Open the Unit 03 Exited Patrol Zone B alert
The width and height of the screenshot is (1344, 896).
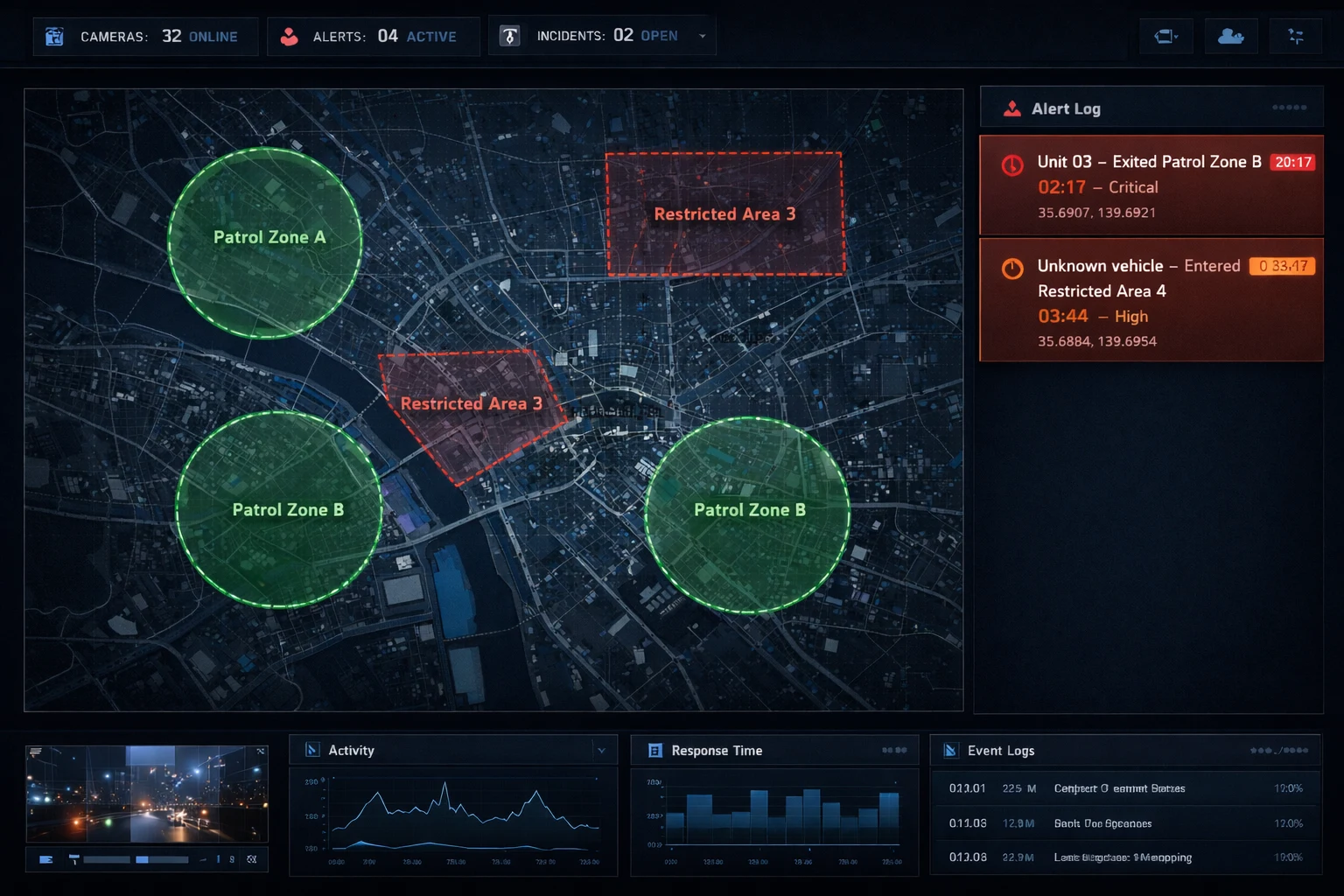click(1151, 185)
